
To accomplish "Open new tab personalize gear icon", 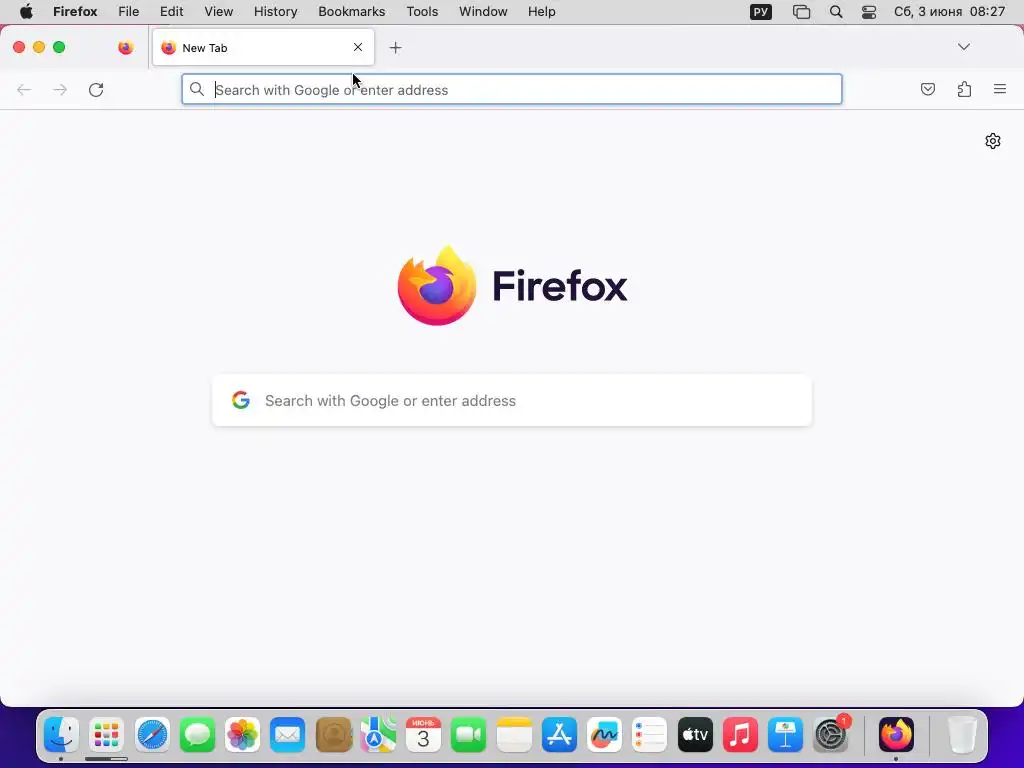I will pos(993,141).
